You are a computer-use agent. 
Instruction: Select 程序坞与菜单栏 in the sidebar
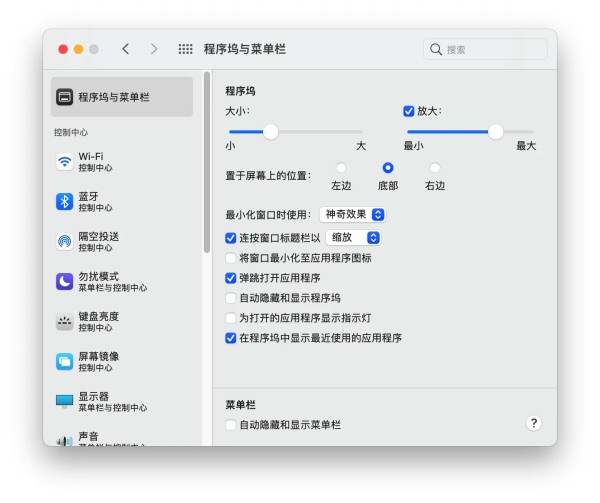(122, 97)
